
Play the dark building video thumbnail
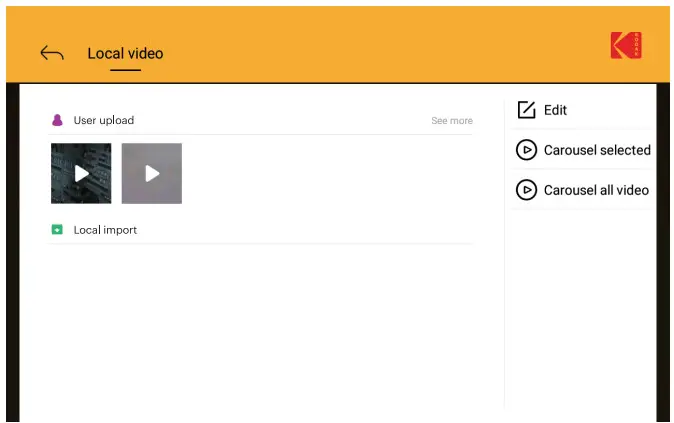click(81, 173)
